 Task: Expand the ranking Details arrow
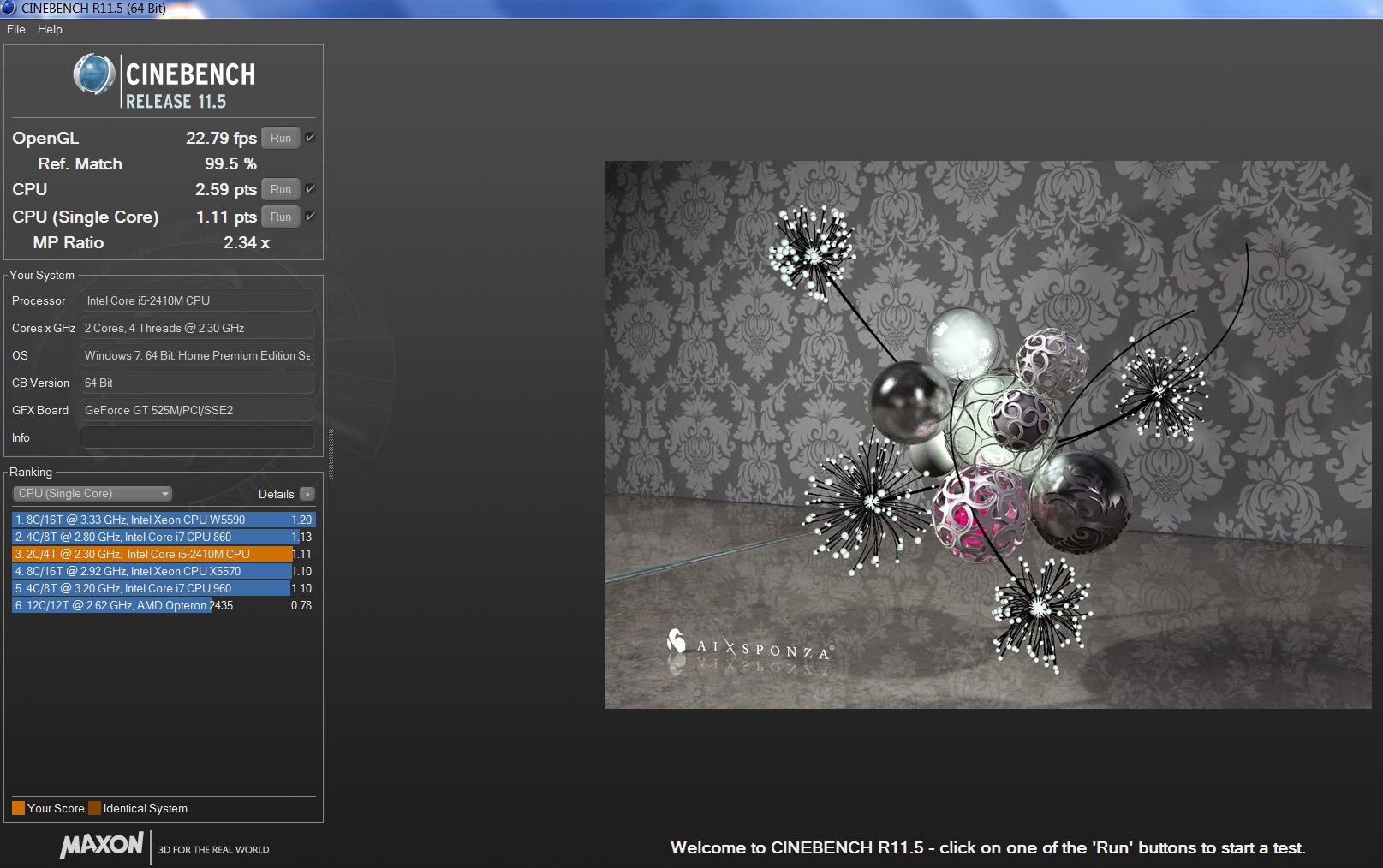tap(307, 494)
